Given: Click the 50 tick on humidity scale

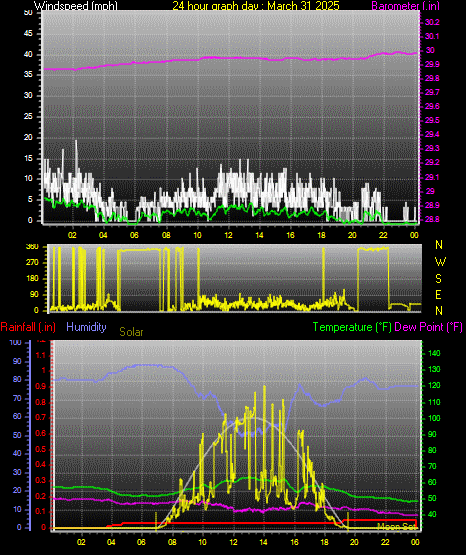Looking at the screenshot, I should 17,435.
